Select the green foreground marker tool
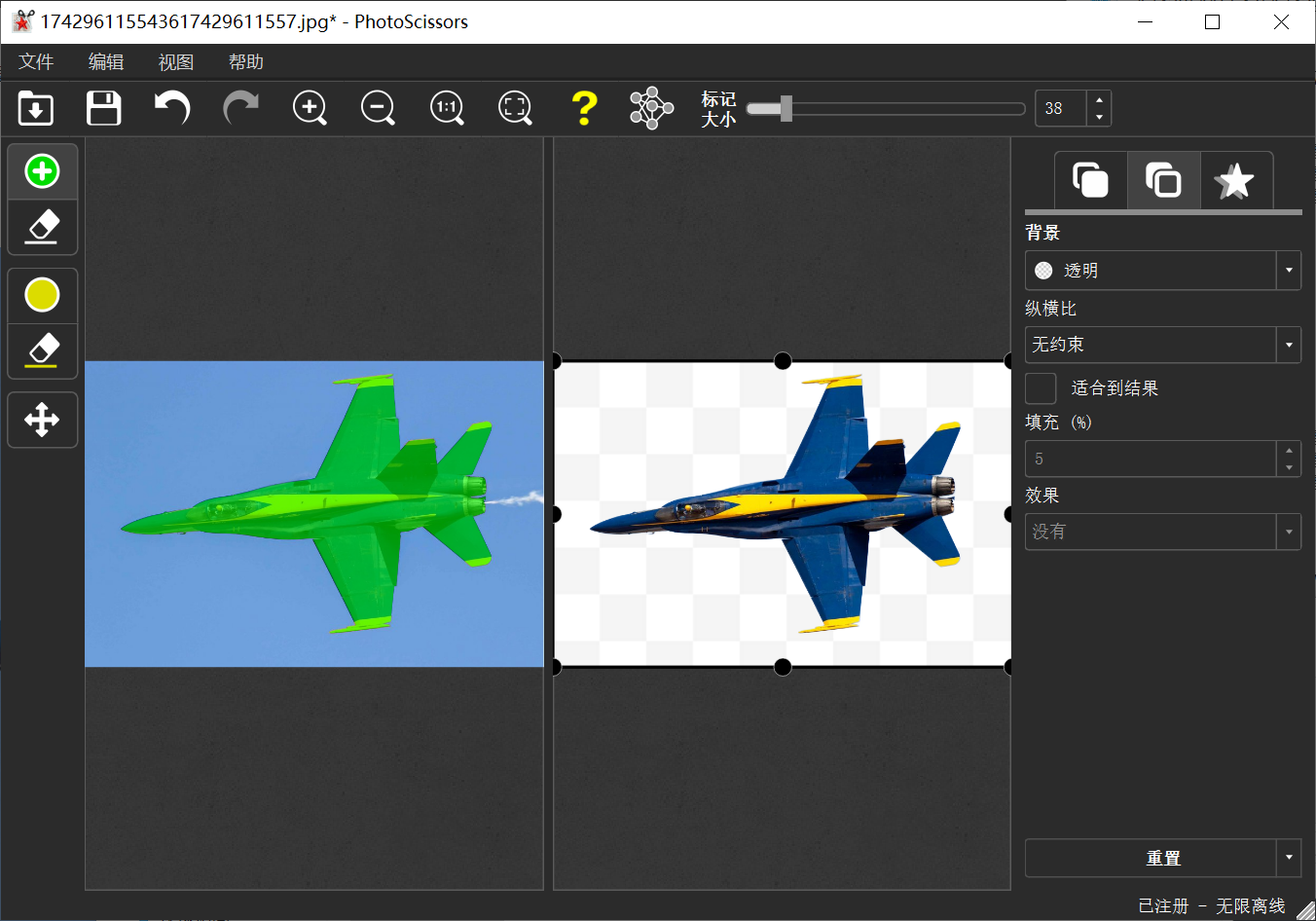1316x921 pixels. (43, 172)
